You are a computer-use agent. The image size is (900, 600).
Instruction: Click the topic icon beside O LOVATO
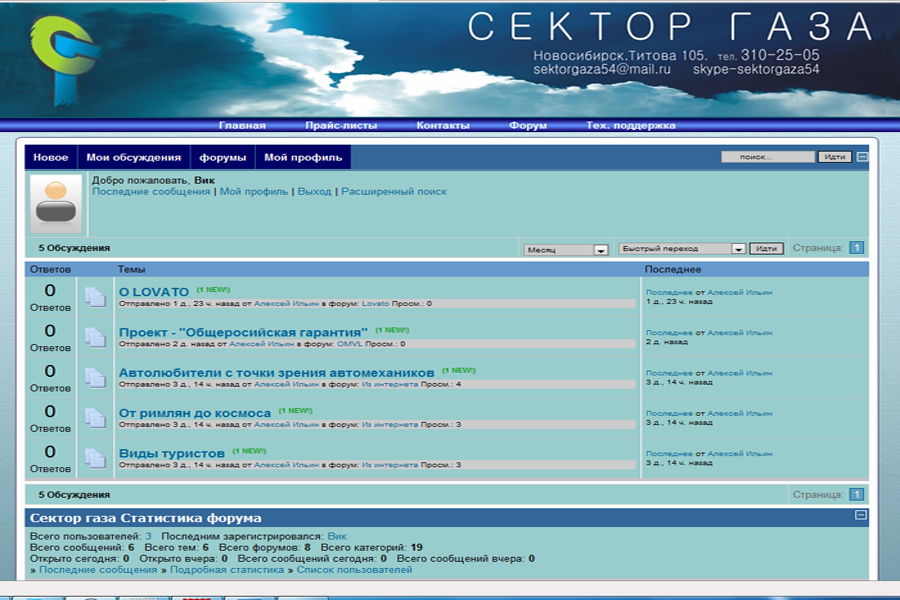pos(95,298)
